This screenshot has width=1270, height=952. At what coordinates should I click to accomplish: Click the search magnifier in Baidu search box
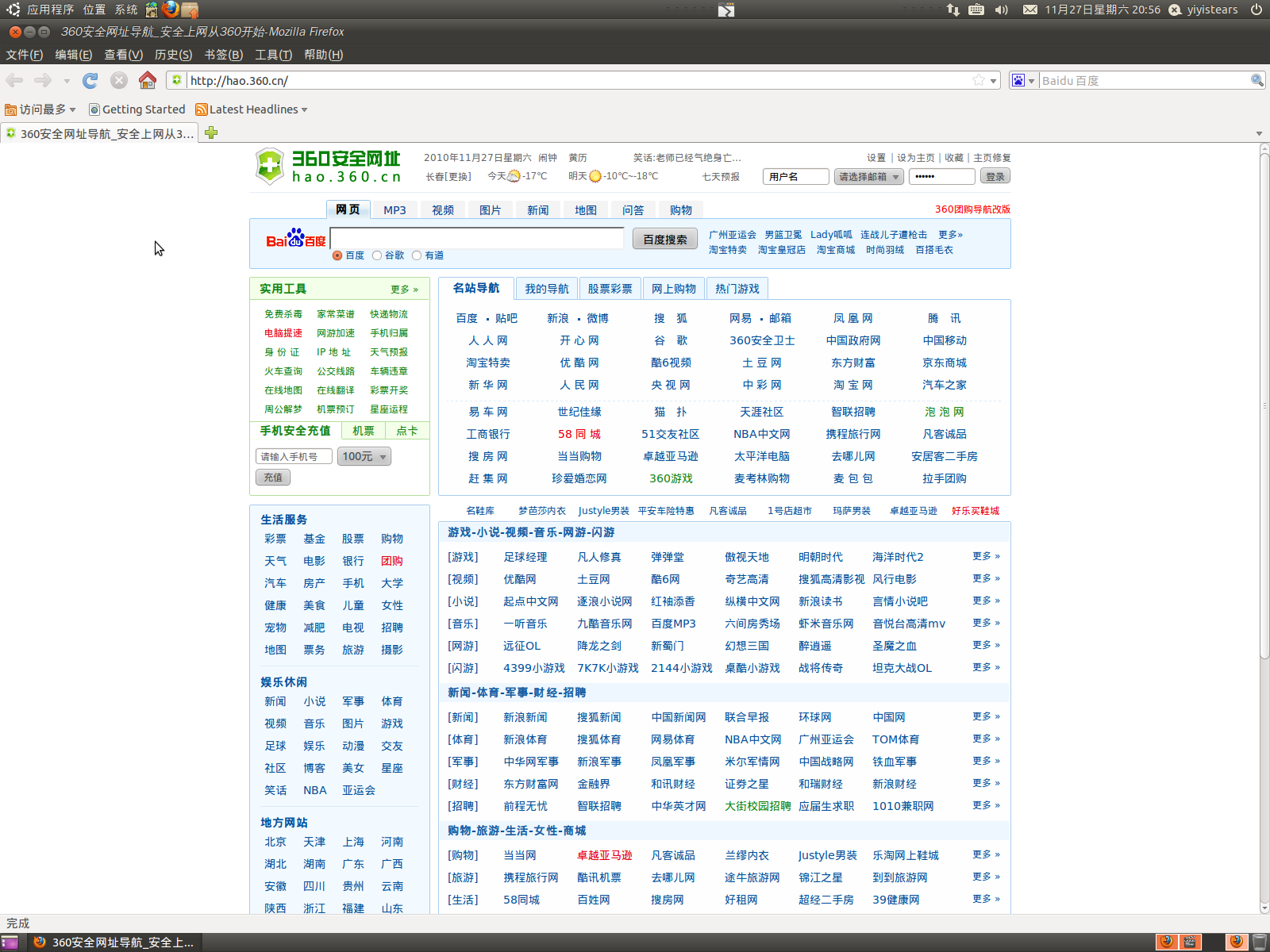point(1257,80)
